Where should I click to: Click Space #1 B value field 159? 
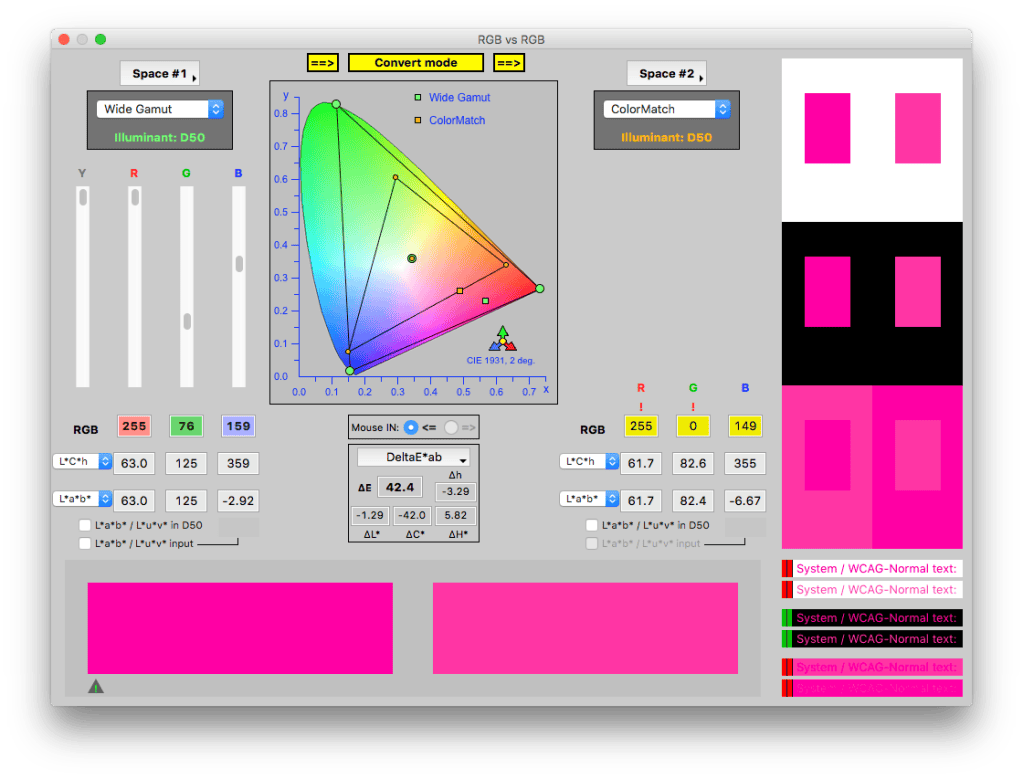coord(238,426)
